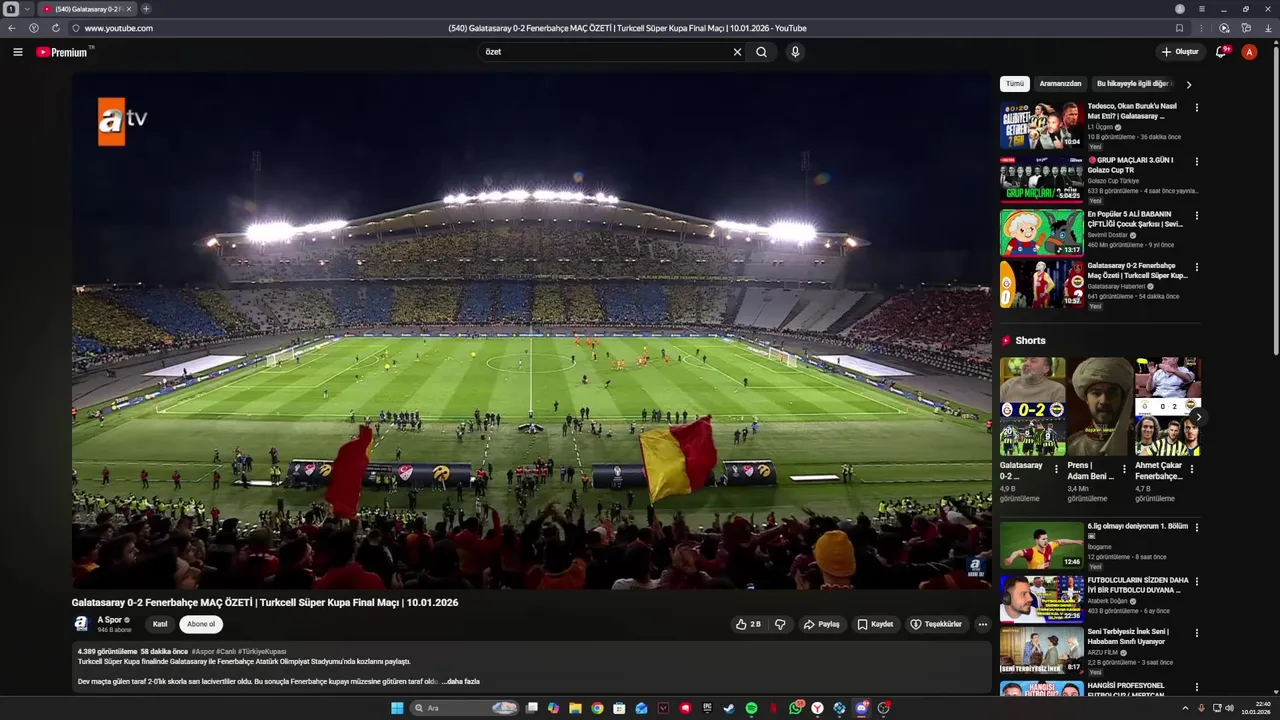The image size is (1280, 720).
Task: Open the Seni Terbiyesiz İnek Seni thumbnail
Action: click(x=1042, y=649)
